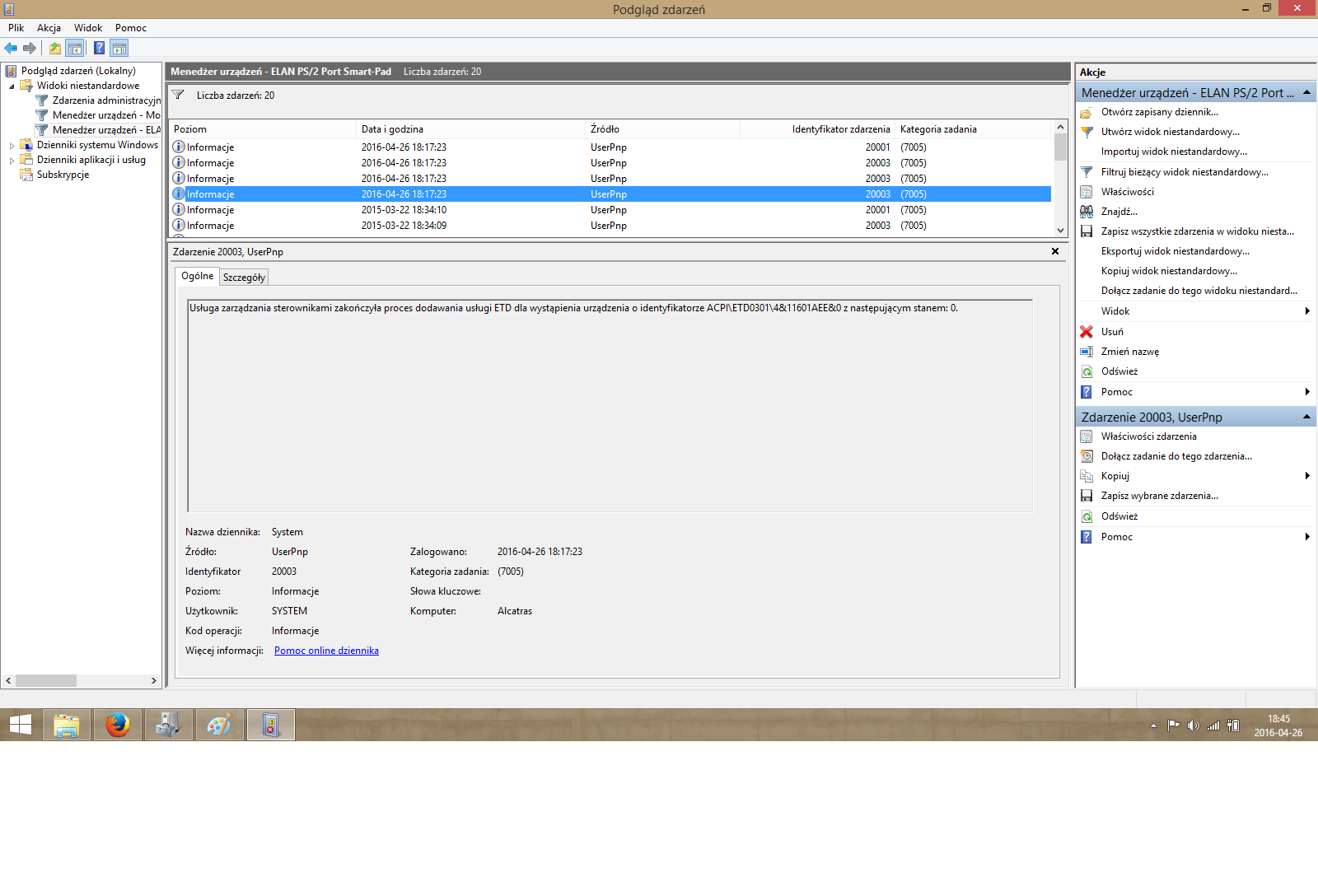Click the Back arrow toolbar icon
The width and height of the screenshot is (1318, 896).
11,48
